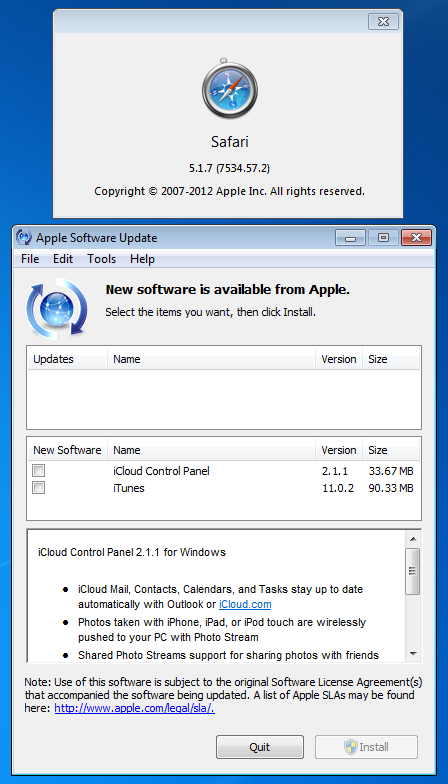Maximize the Apple Software Update window
This screenshot has height=784, width=448.
[x=384, y=238]
